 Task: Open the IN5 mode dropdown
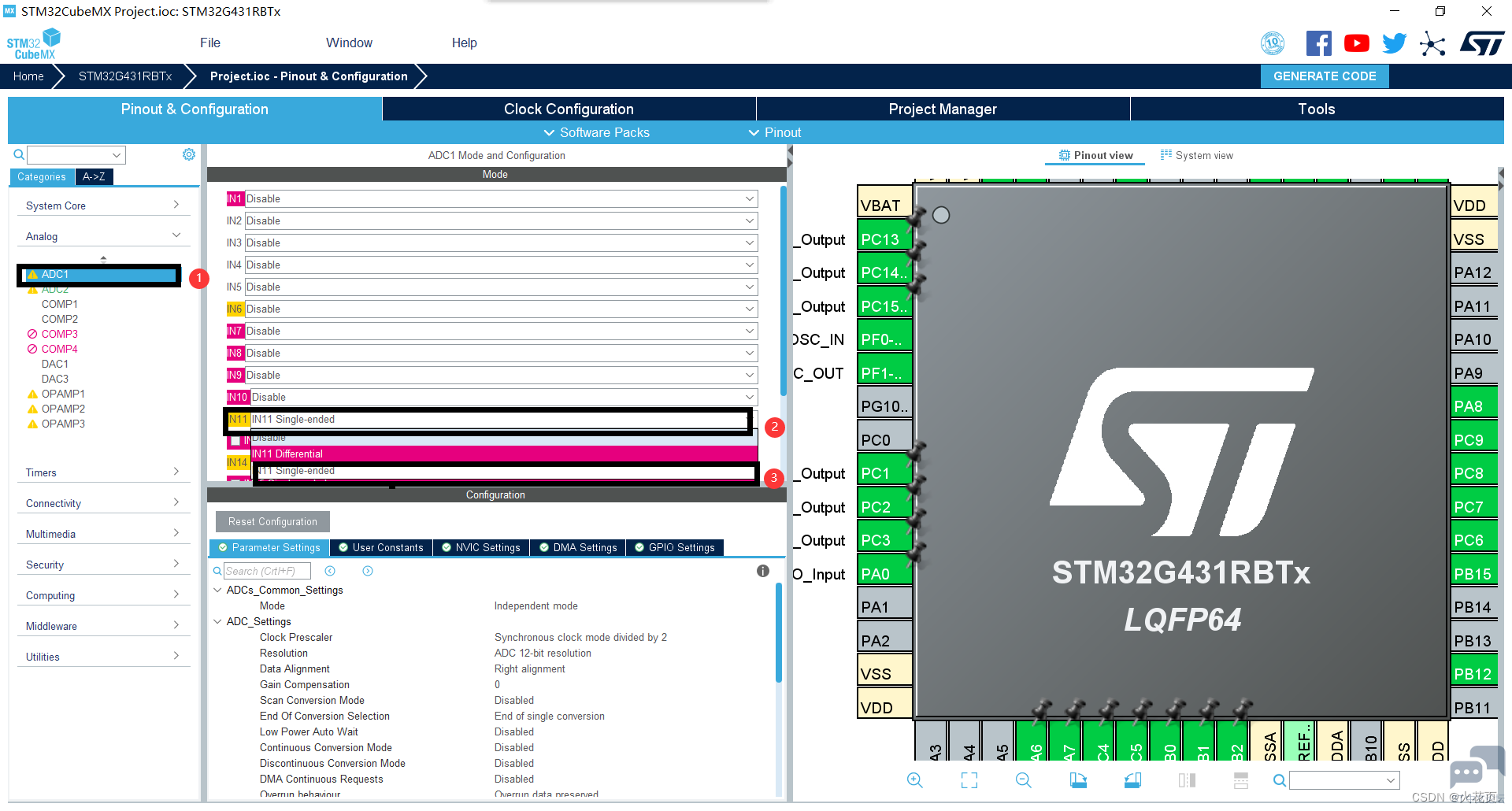pos(501,287)
